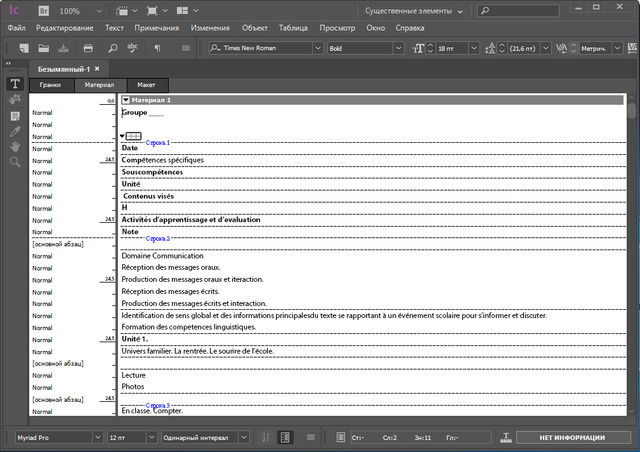Show hidden characters with the pilcrow icon
Image resolution: width=640 pixels, height=452 pixels.
[157, 48]
